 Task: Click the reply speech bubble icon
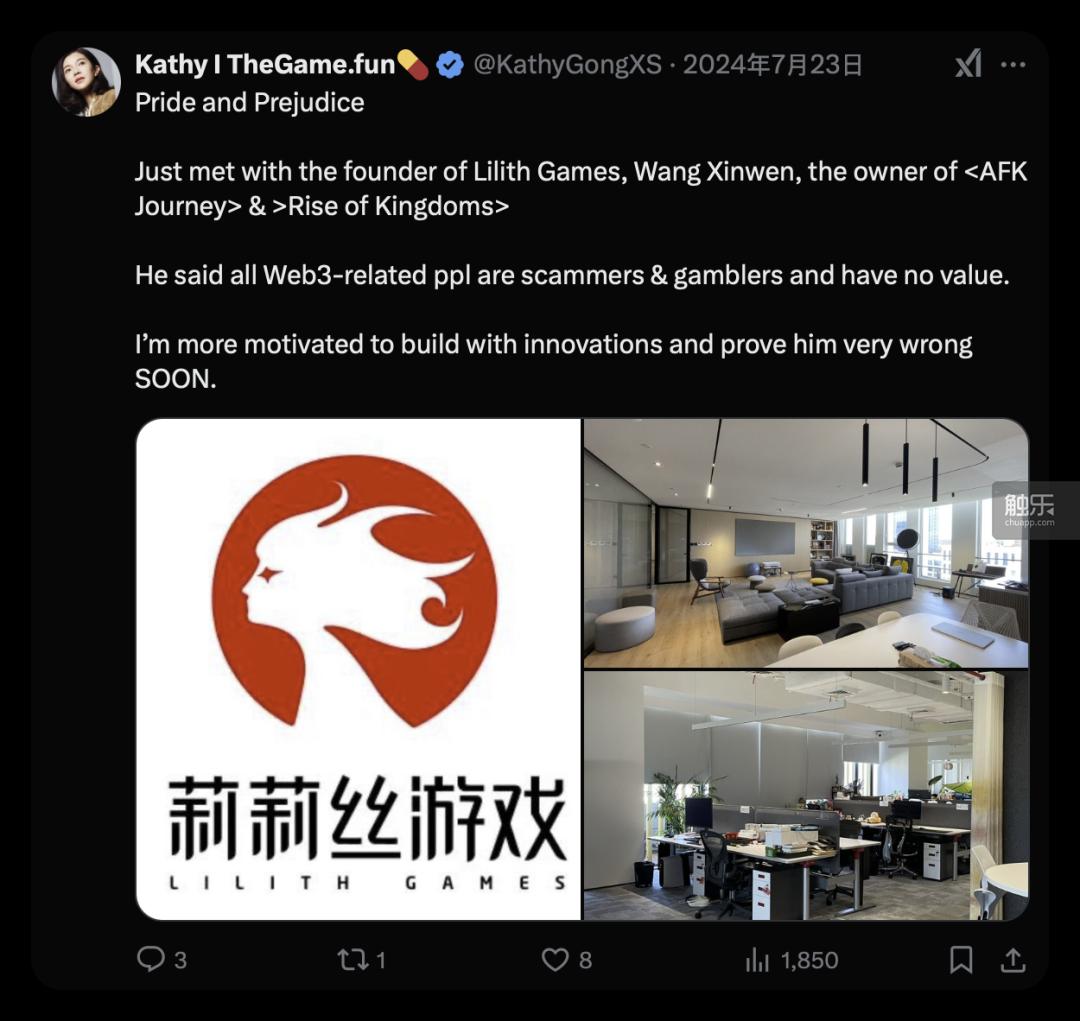(x=150, y=959)
